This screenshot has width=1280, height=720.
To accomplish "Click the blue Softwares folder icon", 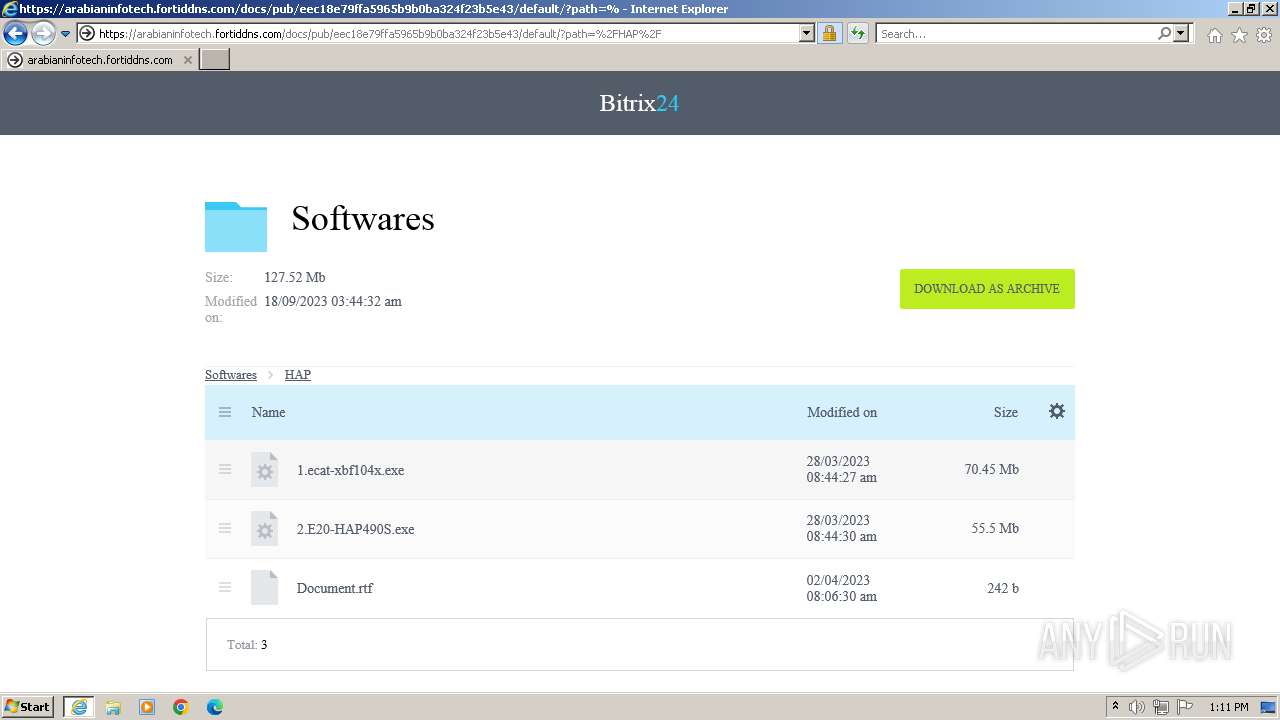I will [x=236, y=227].
